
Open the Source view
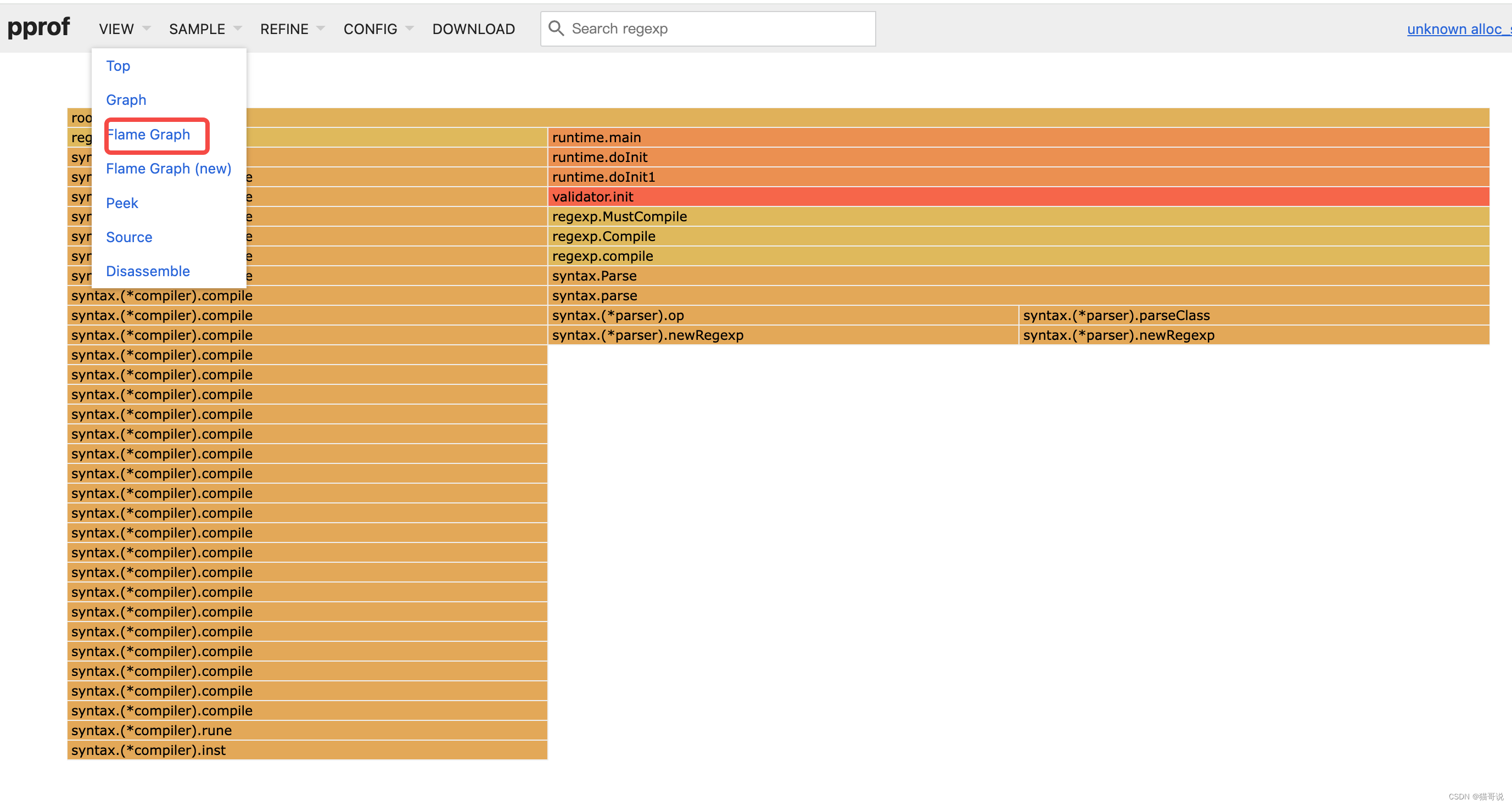[x=128, y=237]
